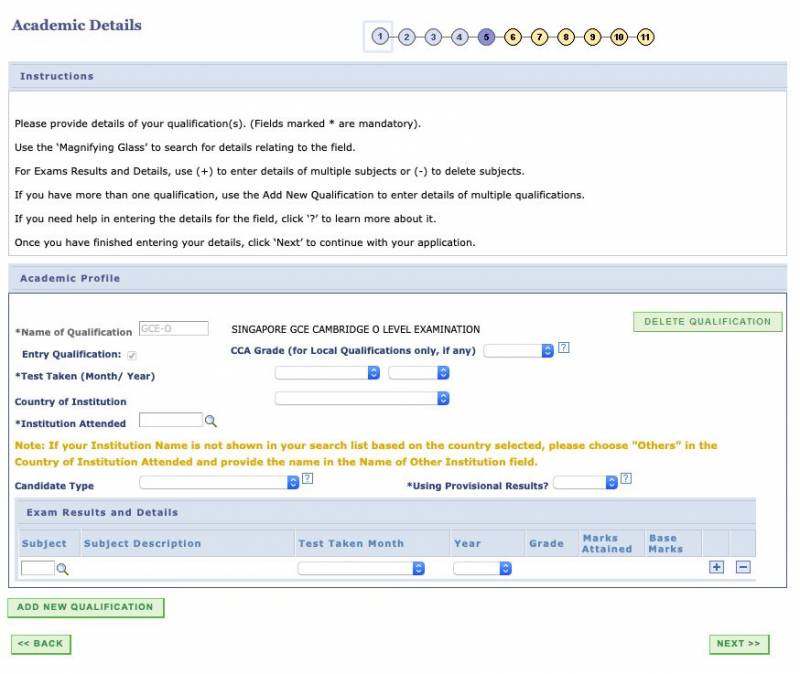Toggle the Entry Qualification checkbox
The image size is (800, 674).
point(132,355)
